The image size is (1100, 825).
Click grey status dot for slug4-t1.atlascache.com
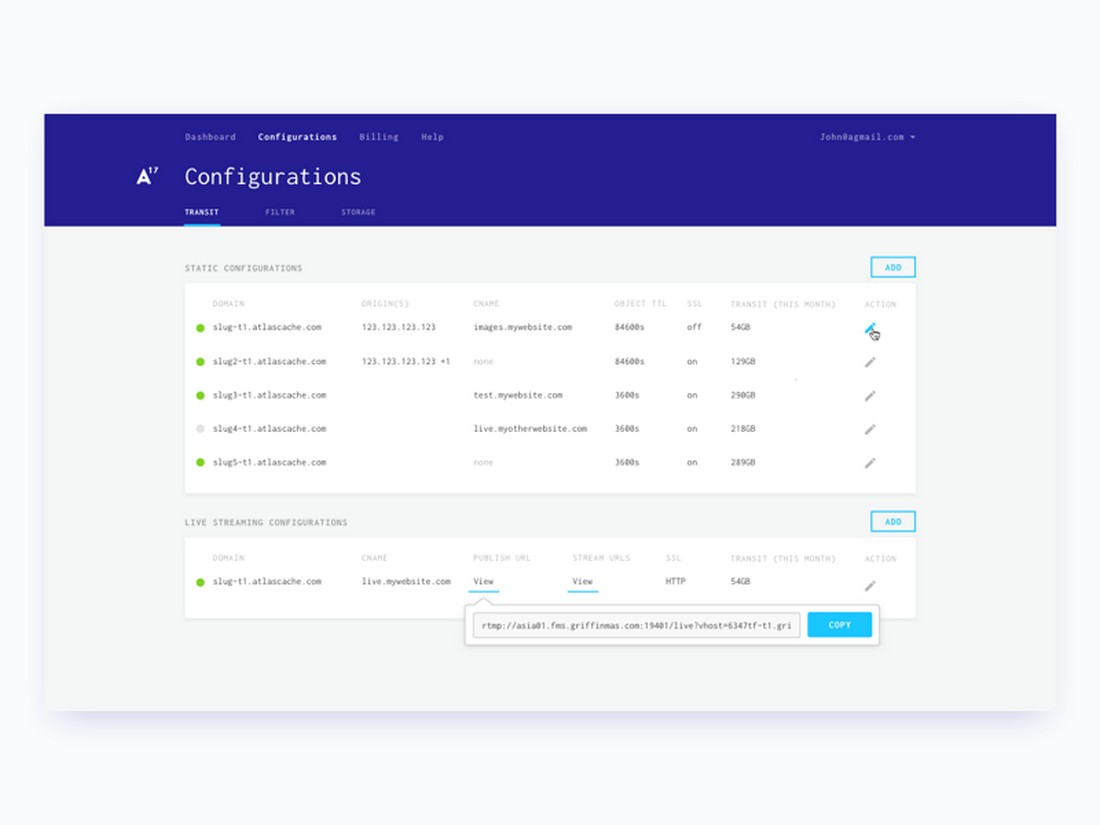(200, 429)
